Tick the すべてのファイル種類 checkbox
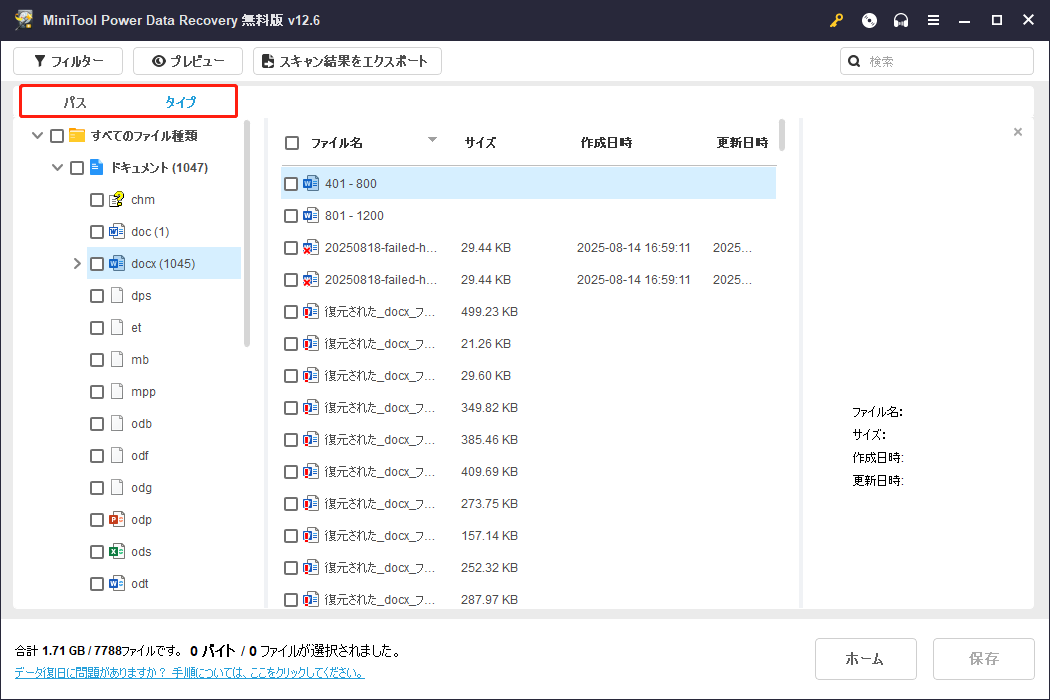Image resolution: width=1050 pixels, height=700 pixels. click(57, 136)
